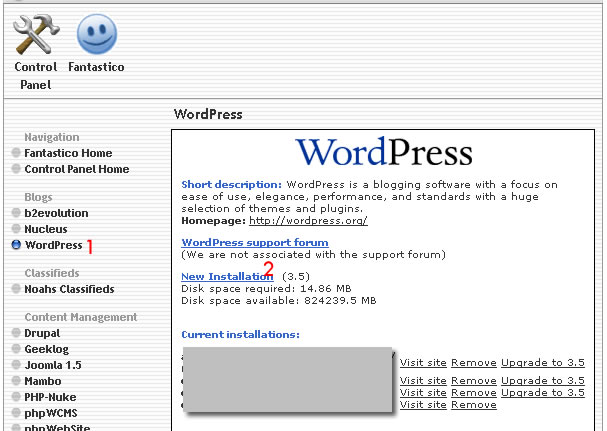
Task: Click Control Panel label under icon
Action: click(x=36, y=76)
